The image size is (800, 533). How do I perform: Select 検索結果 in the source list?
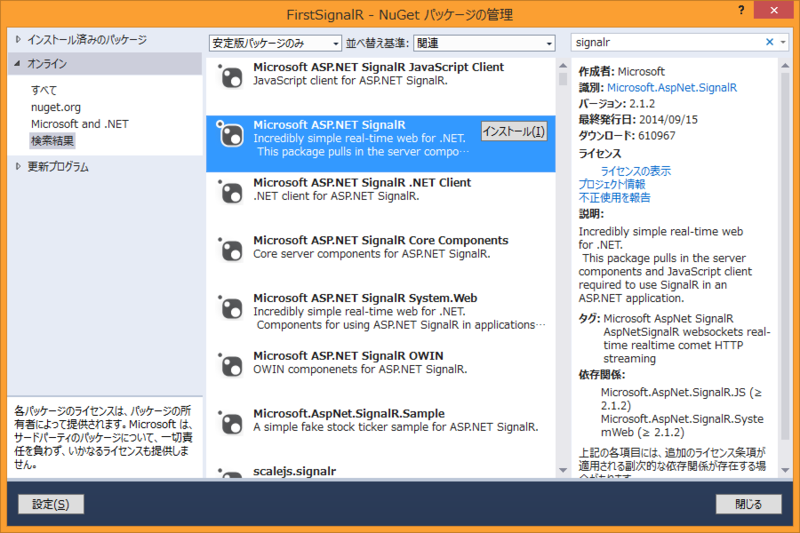click(x=52, y=141)
